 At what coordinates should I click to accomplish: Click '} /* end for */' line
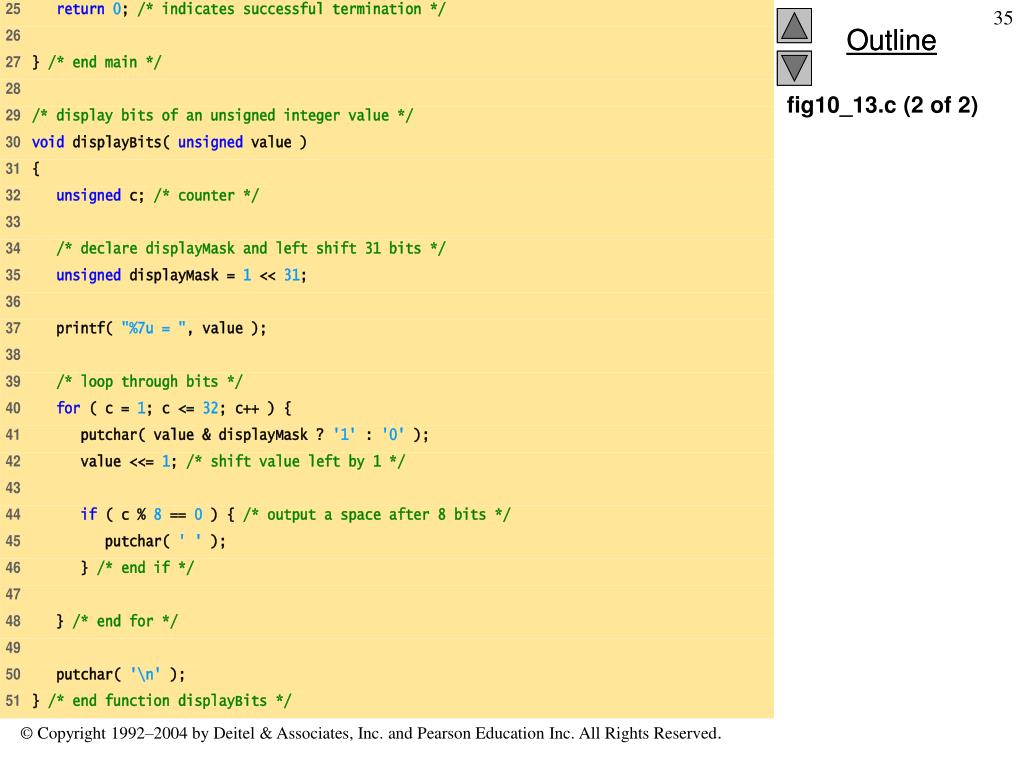point(117,621)
